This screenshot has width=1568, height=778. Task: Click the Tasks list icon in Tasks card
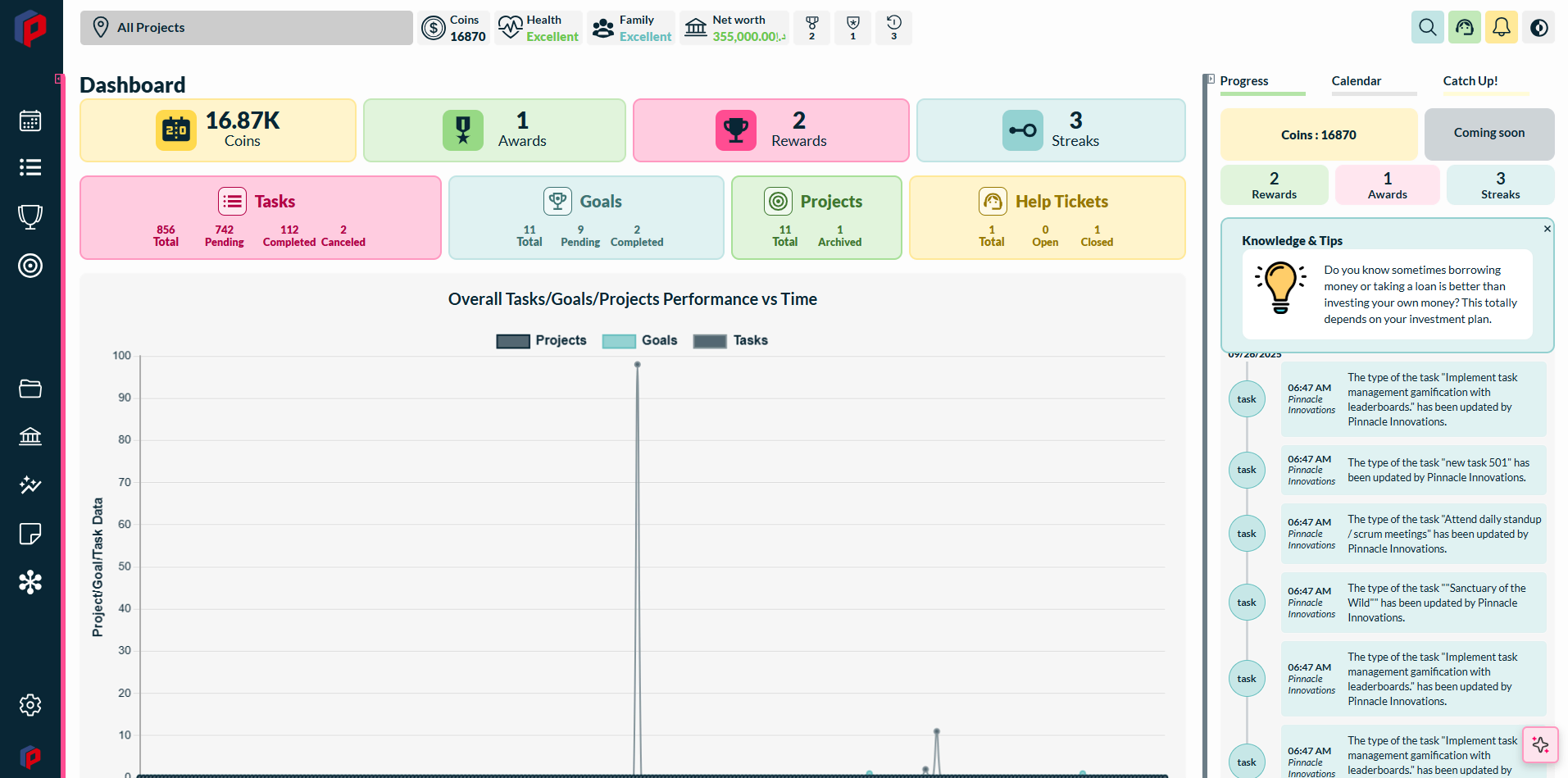point(233,201)
